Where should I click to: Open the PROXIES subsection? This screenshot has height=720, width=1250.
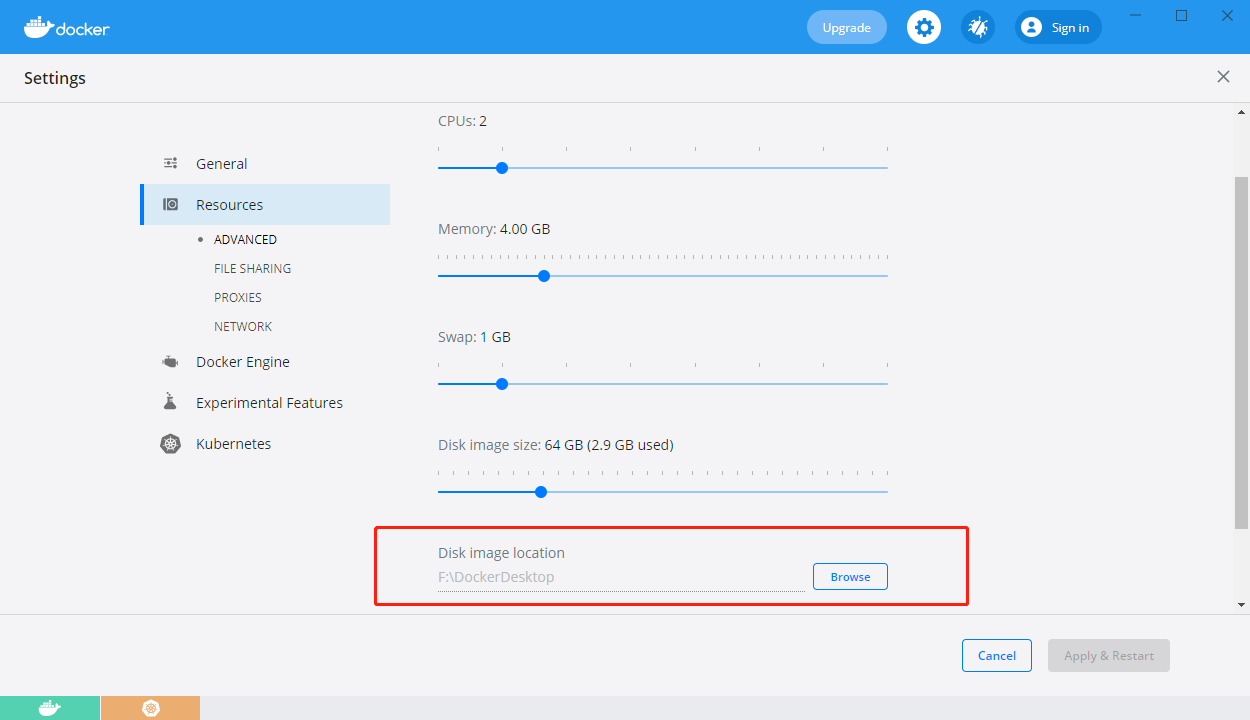238,297
